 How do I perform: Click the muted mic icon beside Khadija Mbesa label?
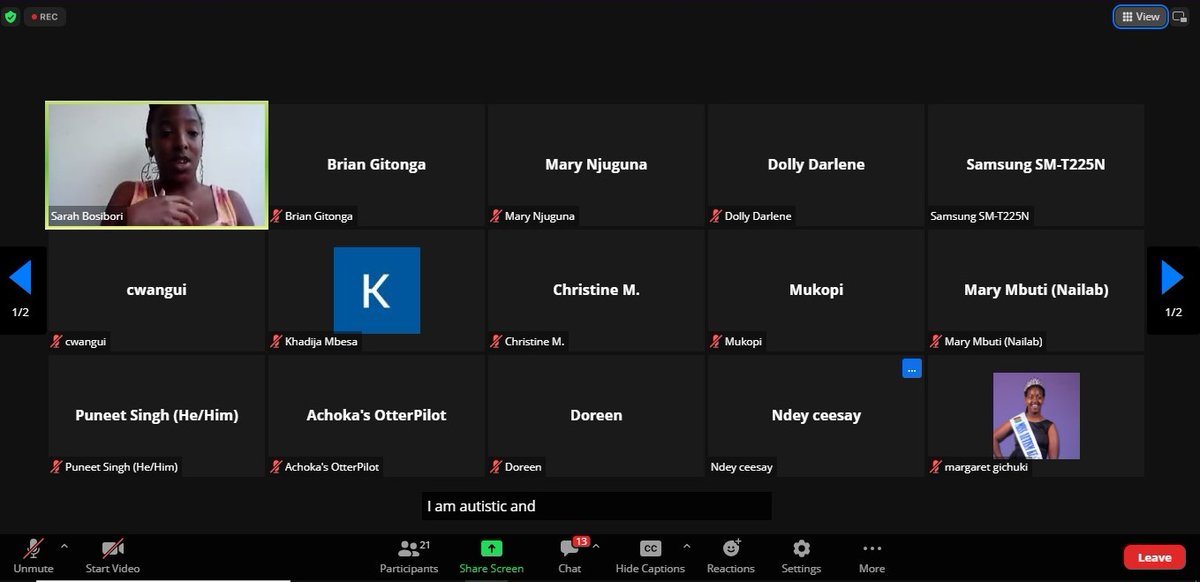click(x=277, y=341)
